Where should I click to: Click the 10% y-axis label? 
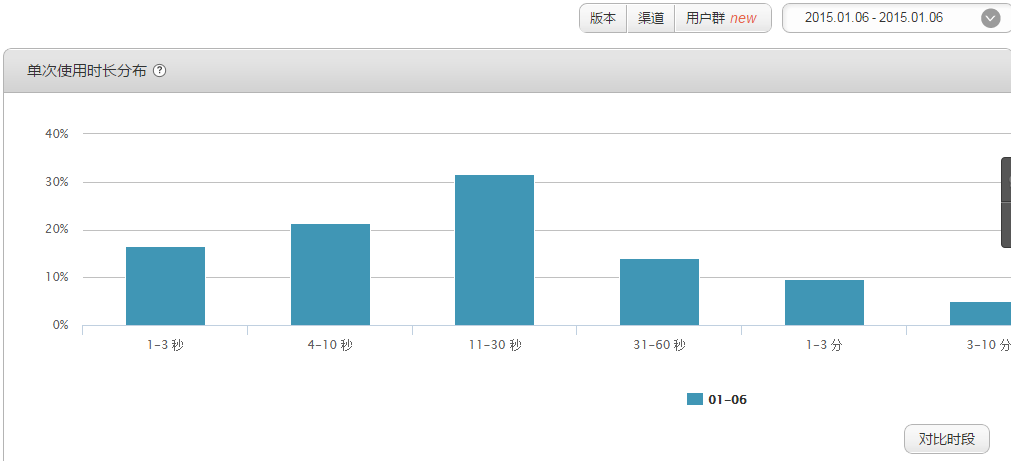57,277
